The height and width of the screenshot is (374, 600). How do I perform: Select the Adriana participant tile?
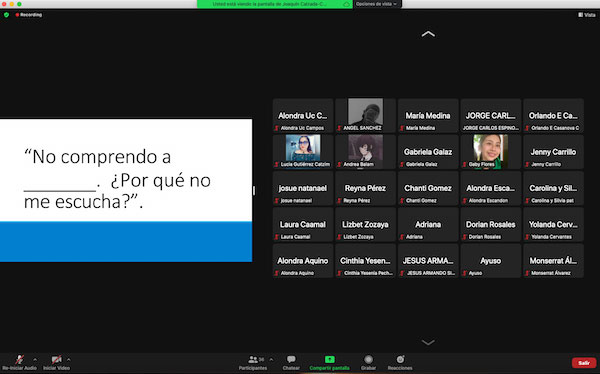coord(428,224)
